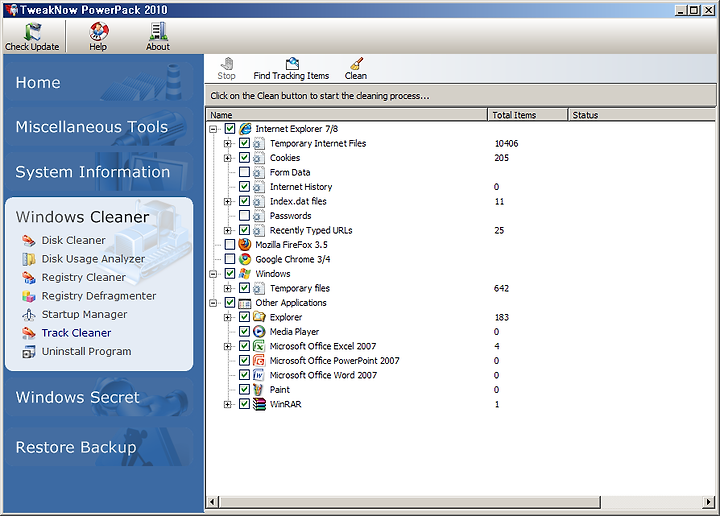Click the Check Update toolbar icon

32,31
